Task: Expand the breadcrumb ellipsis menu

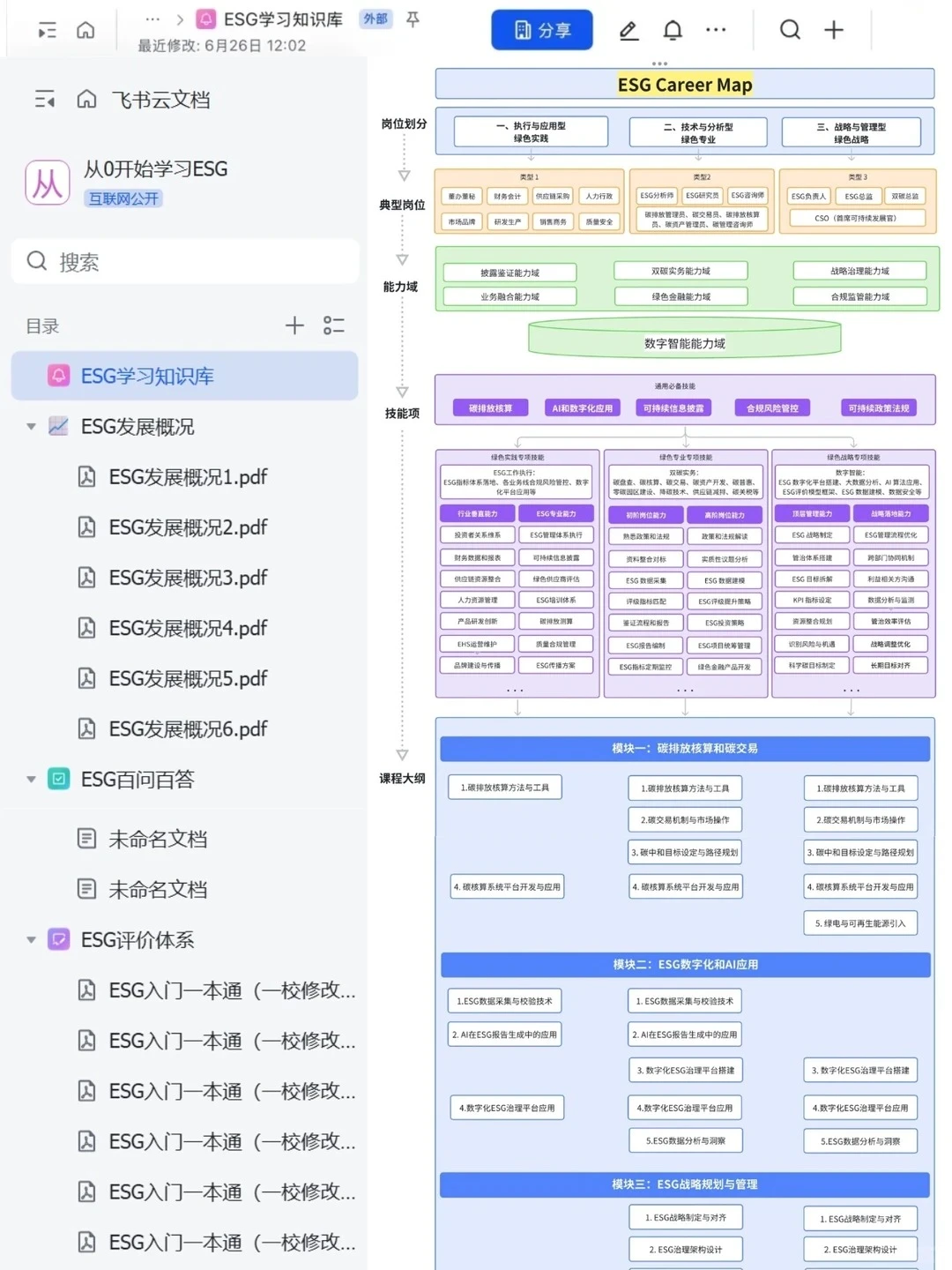Action: 153,18
